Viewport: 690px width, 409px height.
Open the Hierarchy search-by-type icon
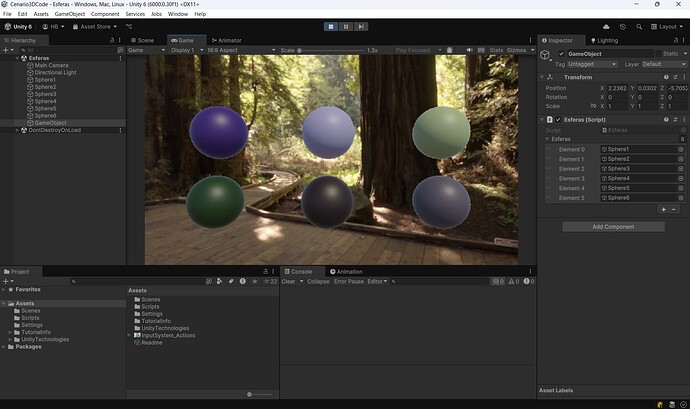click(120, 50)
